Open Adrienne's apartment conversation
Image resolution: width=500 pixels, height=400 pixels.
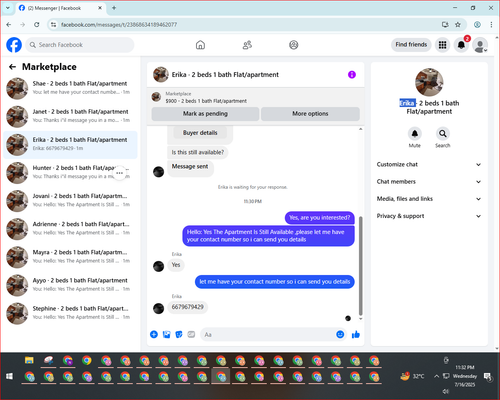[70, 229]
